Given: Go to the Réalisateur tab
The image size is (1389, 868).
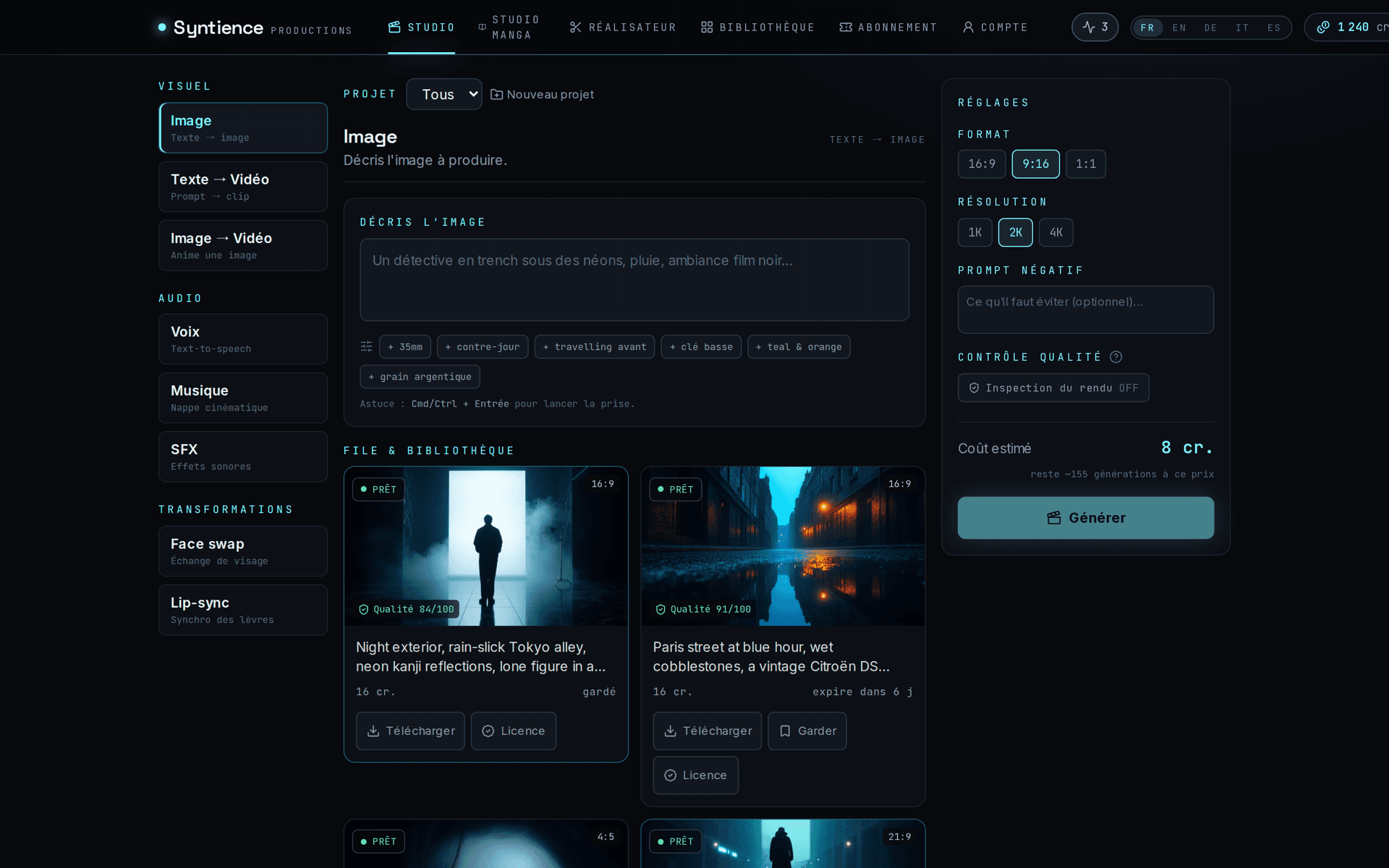Looking at the screenshot, I should 623,27.
